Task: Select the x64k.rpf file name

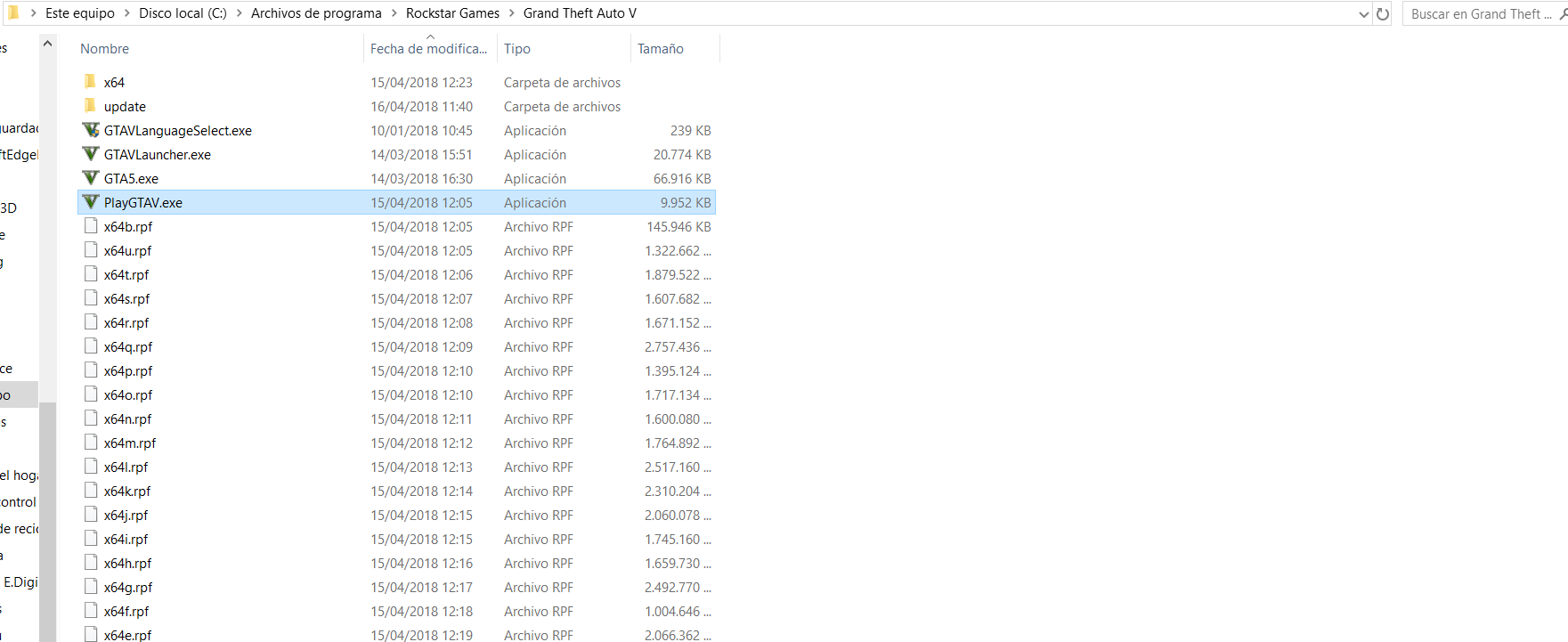Action: pos(127,492)
